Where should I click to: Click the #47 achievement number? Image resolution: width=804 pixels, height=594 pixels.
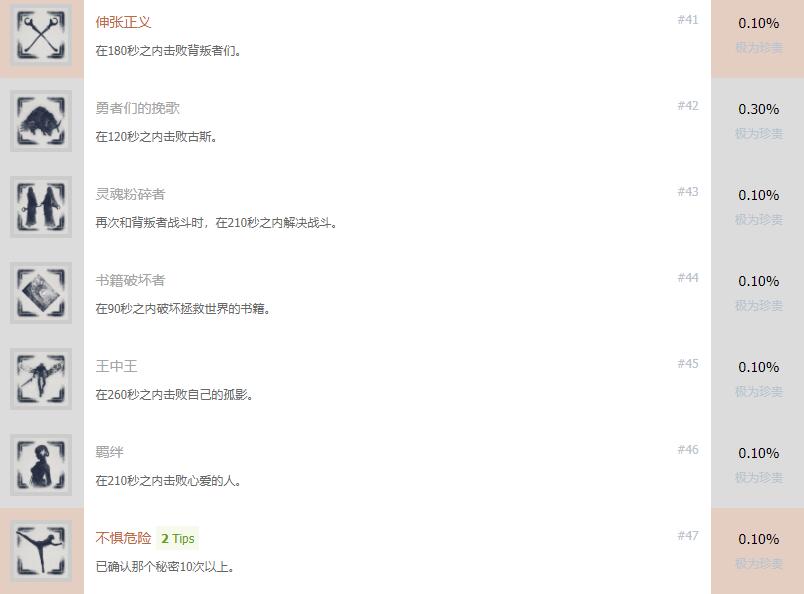click(688, 536)
